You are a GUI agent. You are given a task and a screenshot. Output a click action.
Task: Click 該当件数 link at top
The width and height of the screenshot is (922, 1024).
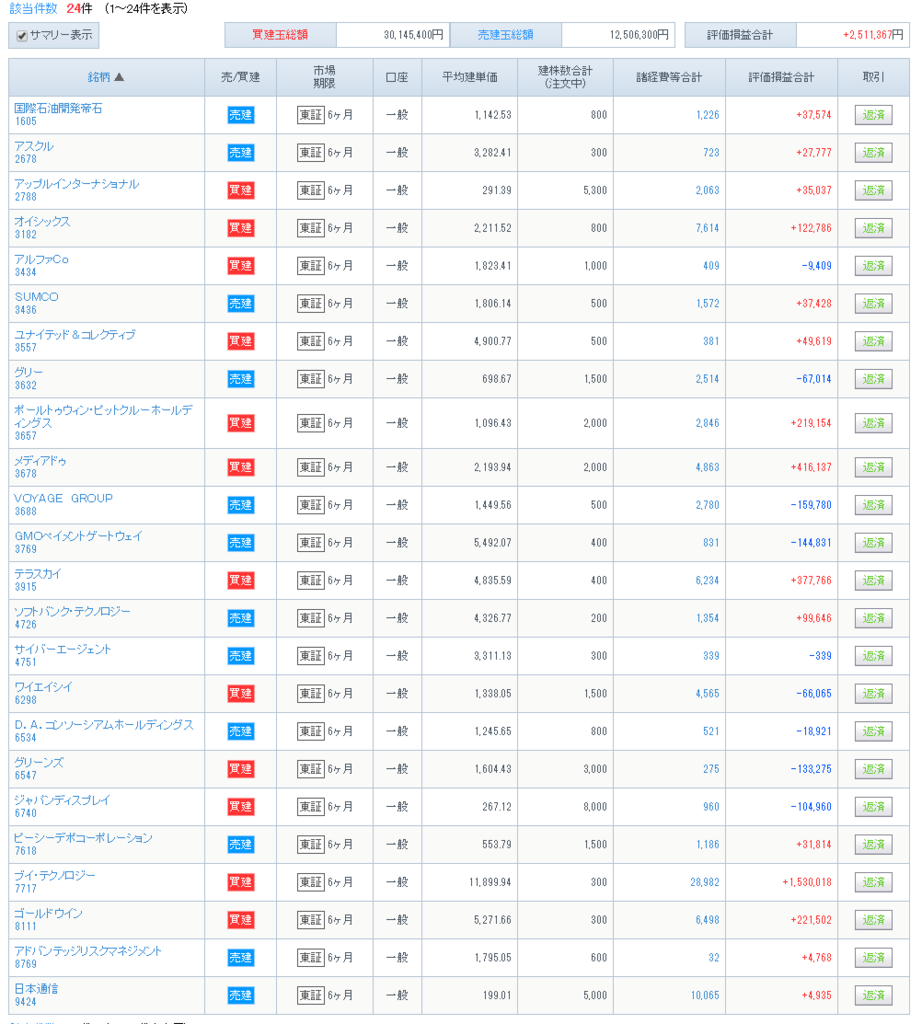tap(33, 8)
